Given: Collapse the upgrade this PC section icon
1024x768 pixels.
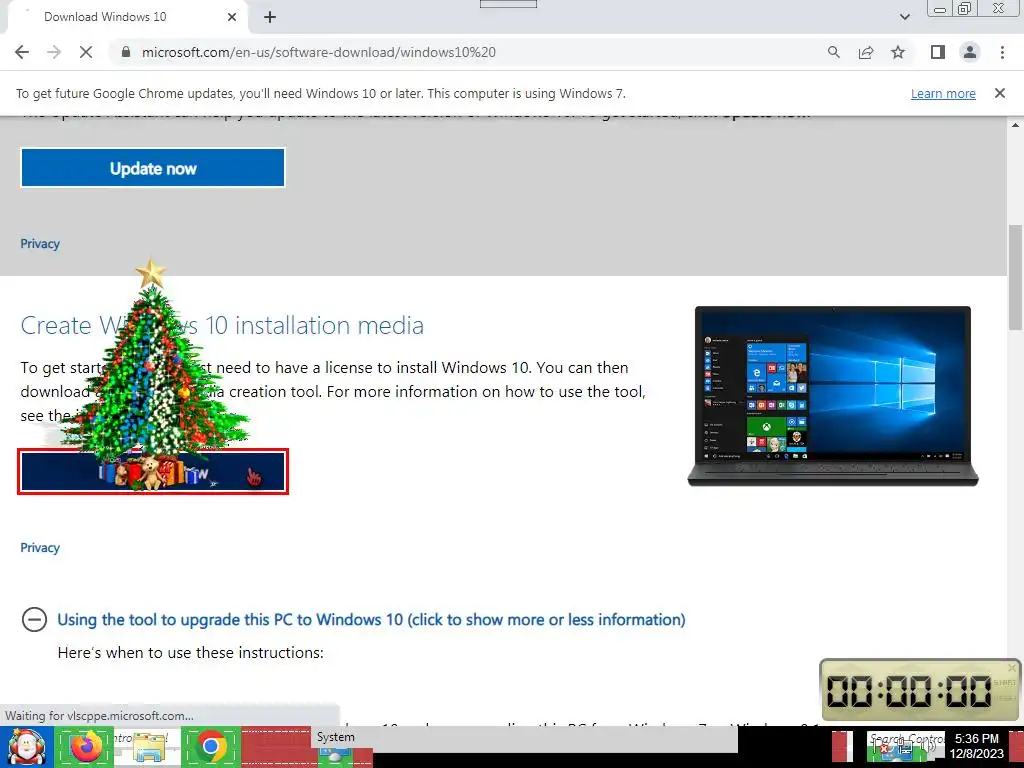Looking at the screenshot, I should coord(35,619).
